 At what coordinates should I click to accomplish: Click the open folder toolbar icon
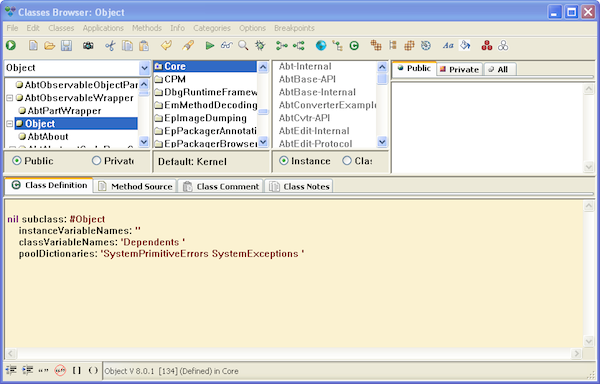point(49,46)
